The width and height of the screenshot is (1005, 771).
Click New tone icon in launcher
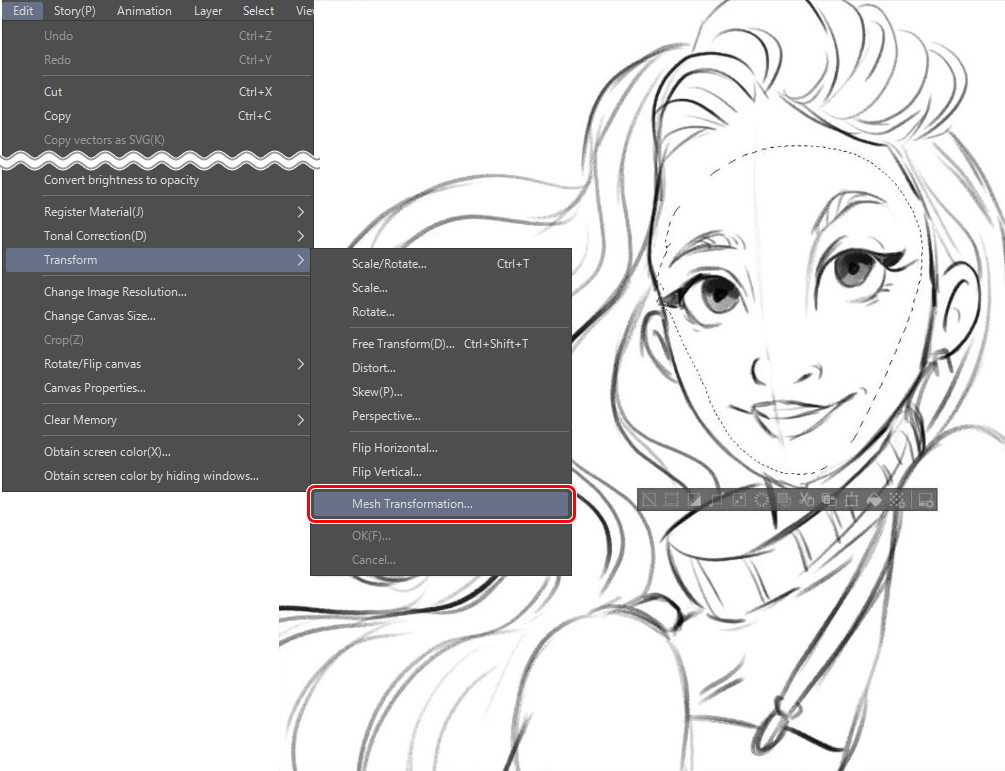(x=896, y=499)
